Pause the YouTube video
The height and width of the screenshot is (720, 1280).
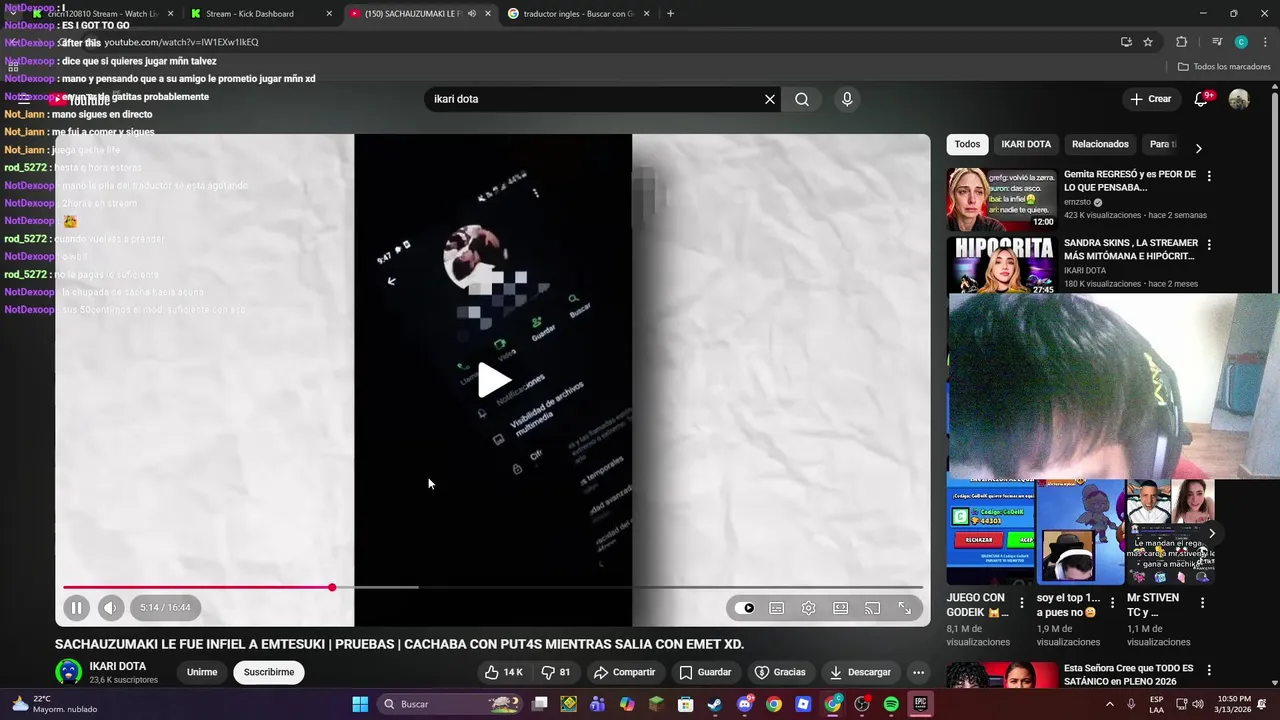pos(76,607)
